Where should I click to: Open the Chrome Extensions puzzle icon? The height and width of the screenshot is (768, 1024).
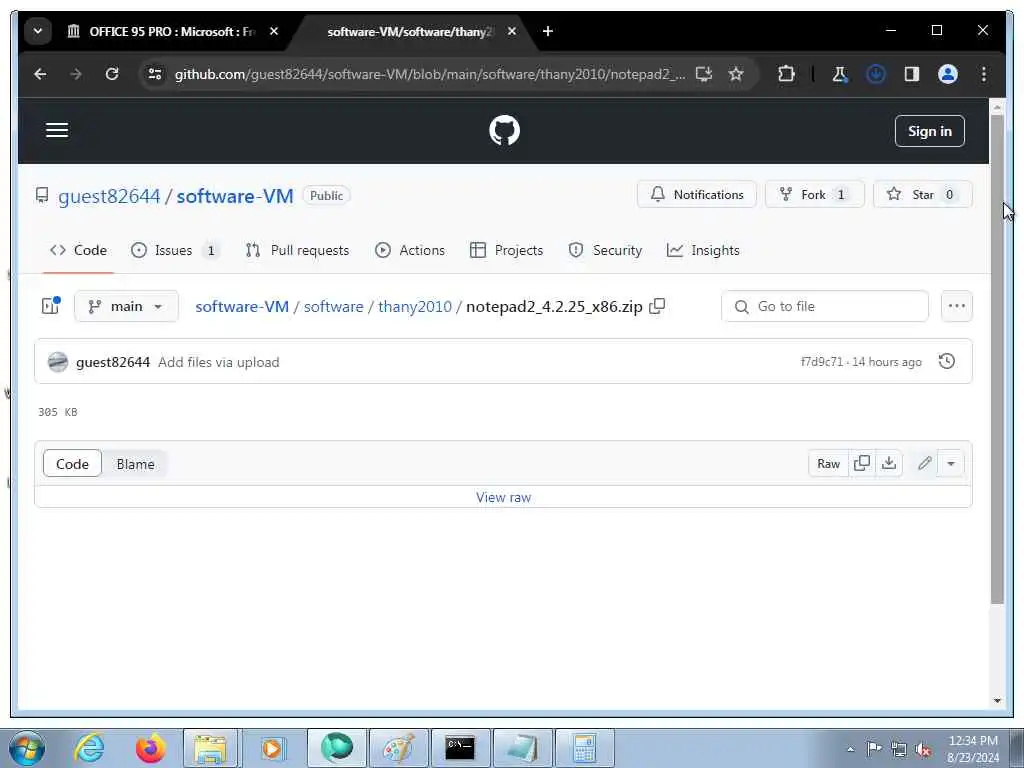(786, 74)
